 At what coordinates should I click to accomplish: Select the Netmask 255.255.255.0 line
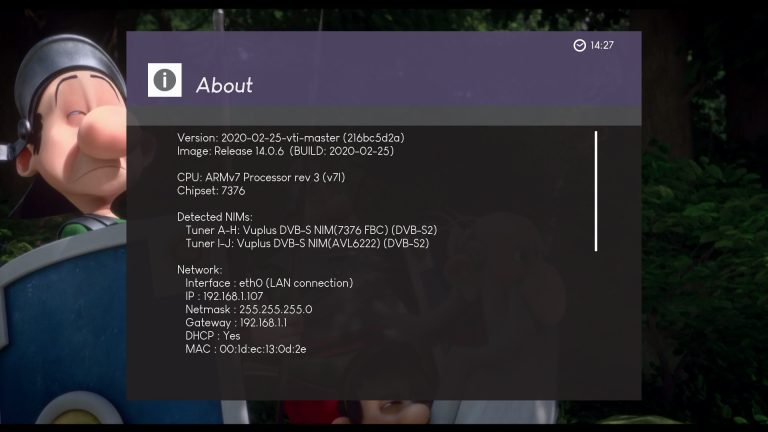[249, 309]
